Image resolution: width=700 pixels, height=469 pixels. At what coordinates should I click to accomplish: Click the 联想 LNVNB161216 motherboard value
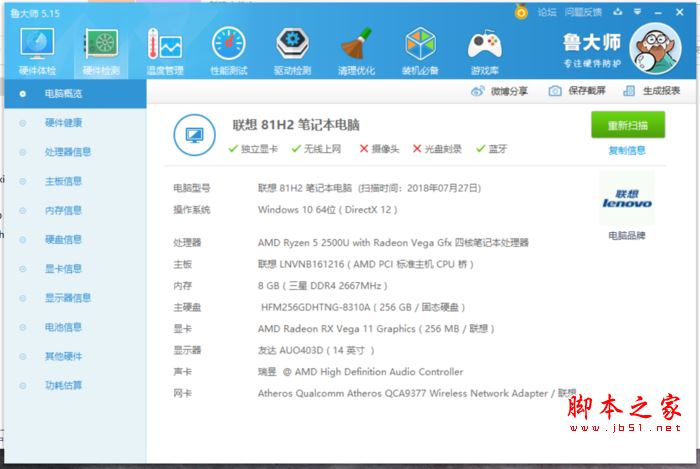(366, 264)
